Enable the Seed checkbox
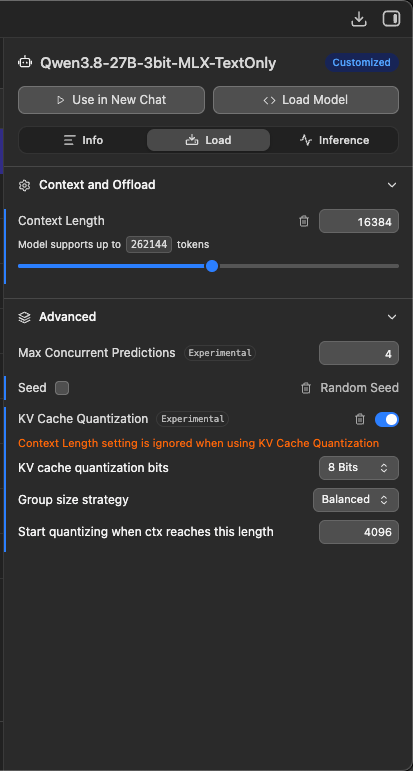The width and height of the screenshot is (413, 771). (x=62, y=388)
